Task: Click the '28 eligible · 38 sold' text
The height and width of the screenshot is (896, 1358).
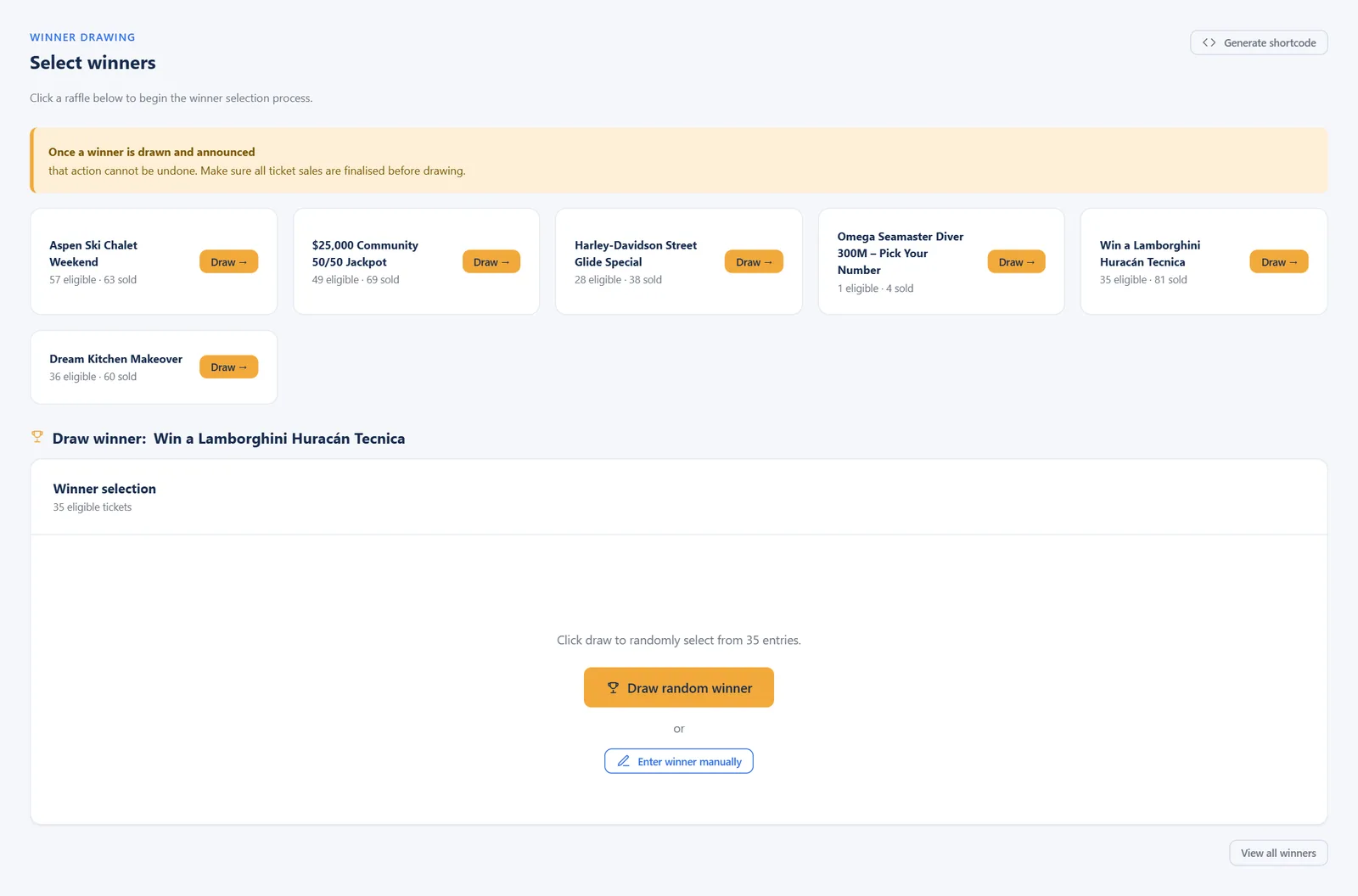Action: 618,280
